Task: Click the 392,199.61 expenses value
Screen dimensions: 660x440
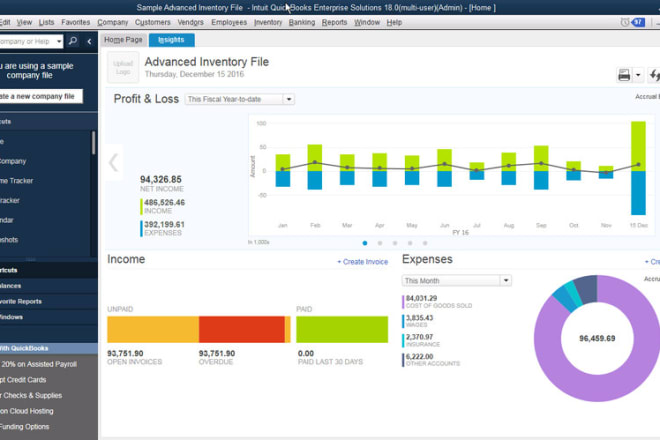Action: 164,224
